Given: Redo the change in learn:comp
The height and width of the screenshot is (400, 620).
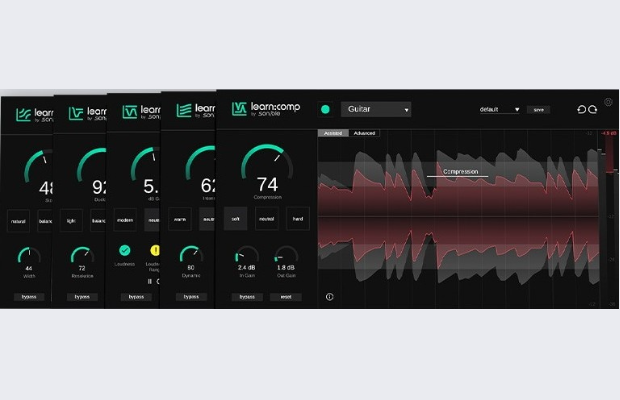Looking at the screenshot, I should pyautogui.click(x=592, y=109).
